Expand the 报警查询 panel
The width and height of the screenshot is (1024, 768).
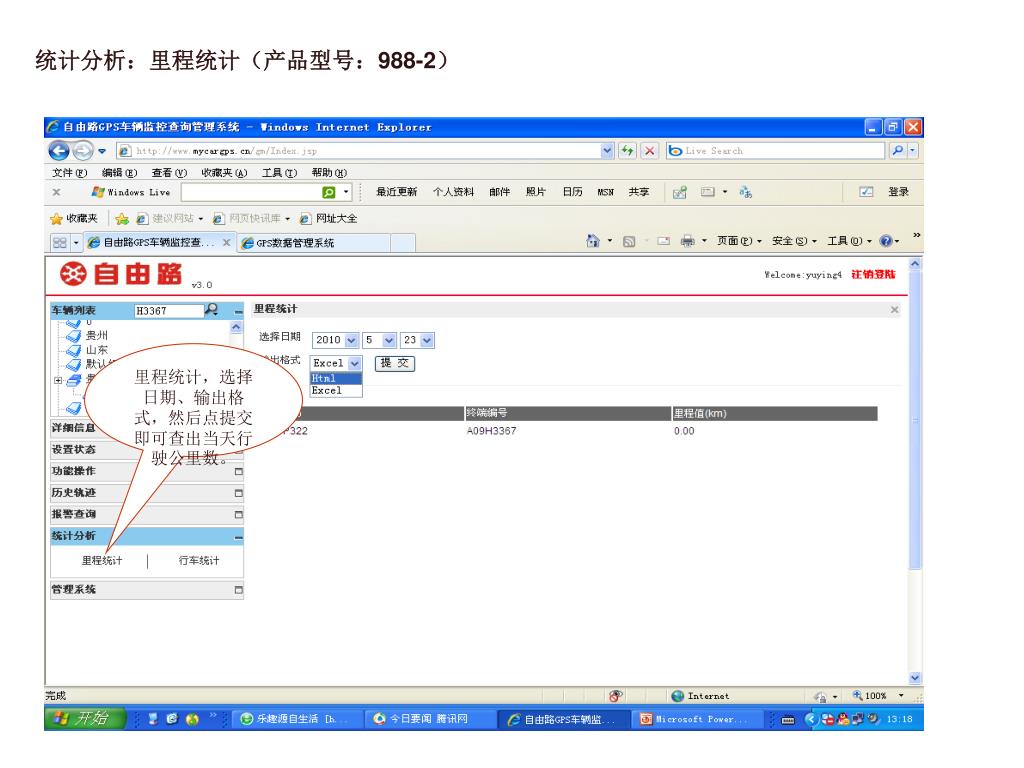coord(238,515)
